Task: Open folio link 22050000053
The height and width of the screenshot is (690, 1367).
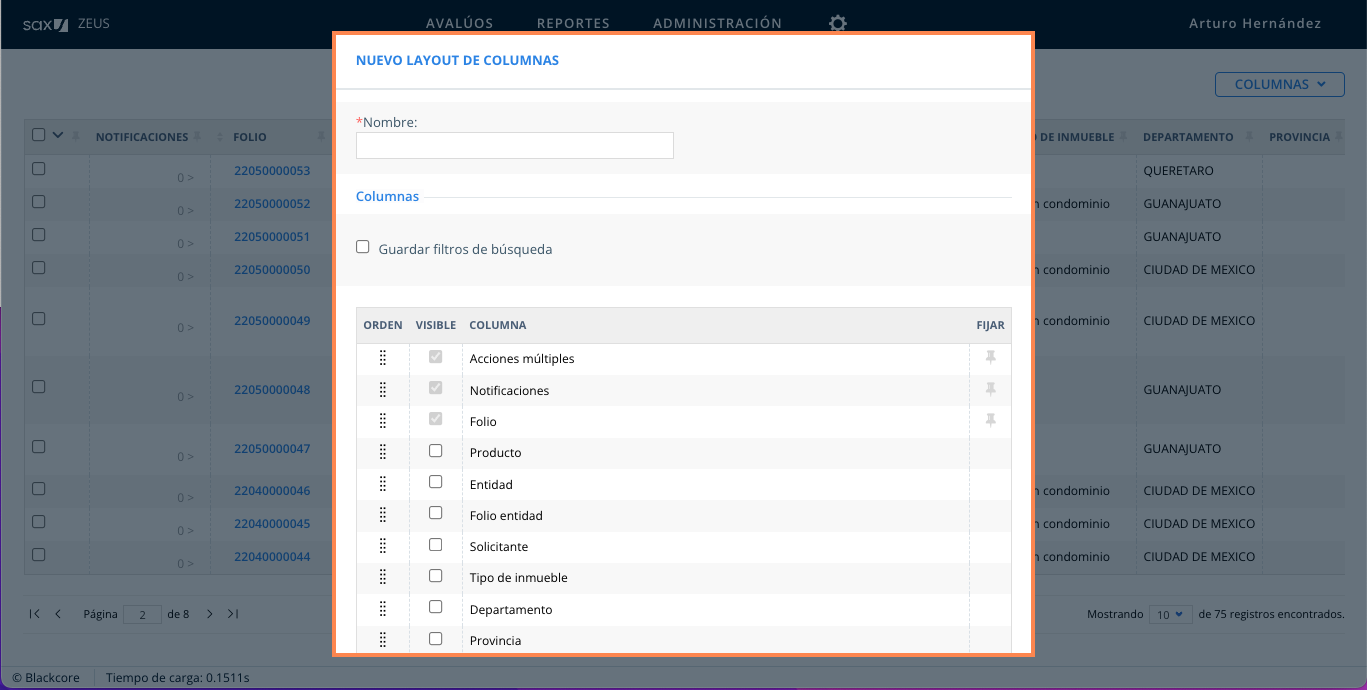Action: [x=272, y=171]
